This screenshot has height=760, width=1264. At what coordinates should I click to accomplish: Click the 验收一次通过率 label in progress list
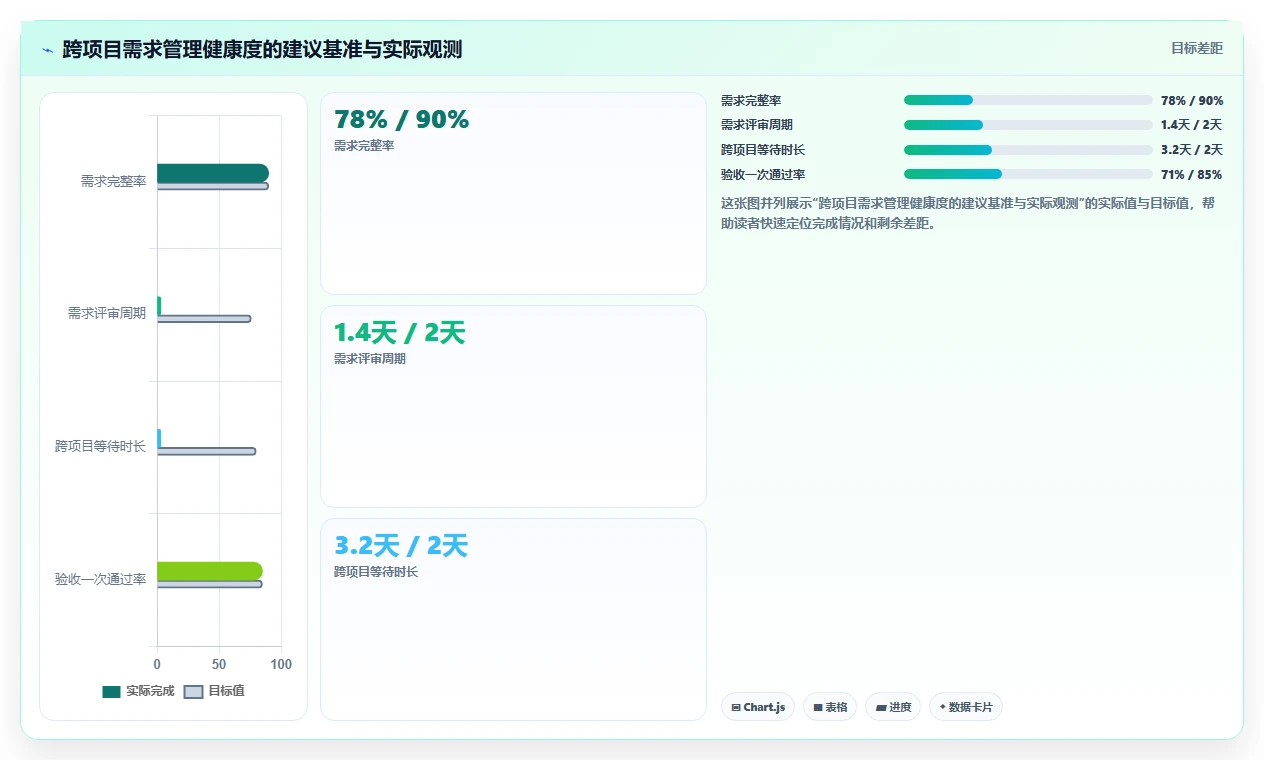pyautogui.click(x=763, y=174)
